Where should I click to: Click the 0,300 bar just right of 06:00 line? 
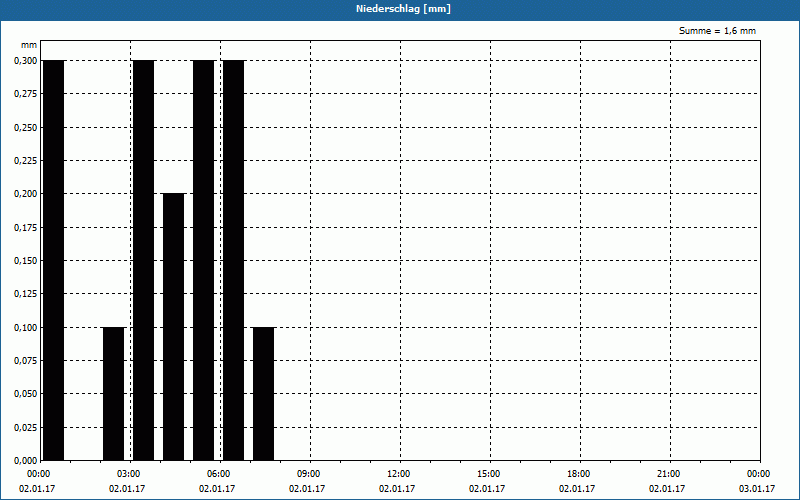click(x=234, y=260)
